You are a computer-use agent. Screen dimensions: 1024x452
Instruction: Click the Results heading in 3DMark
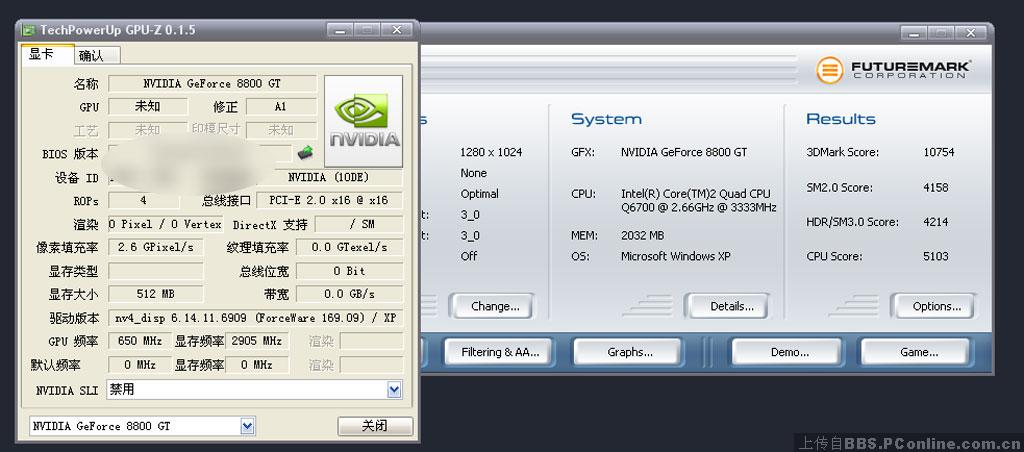[841, 120]
